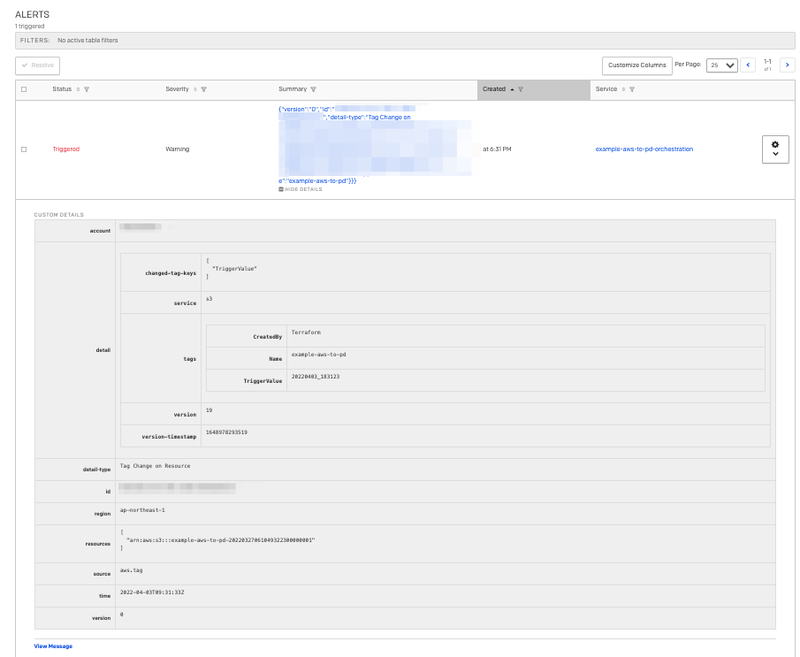Viewport: 800px width, 657px height.
Task: Click the '1 triggered' count text
Action: click(30, 26)
